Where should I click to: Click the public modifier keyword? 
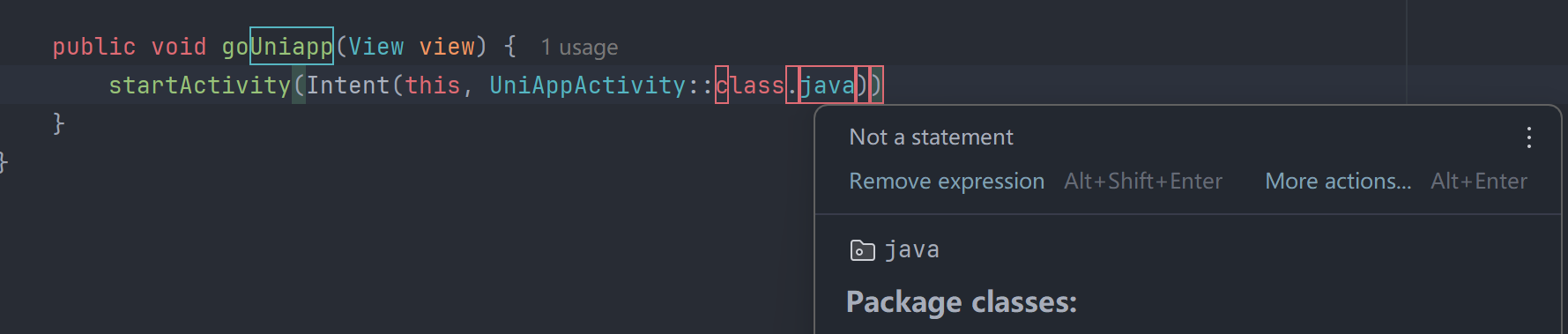point(94,47)
